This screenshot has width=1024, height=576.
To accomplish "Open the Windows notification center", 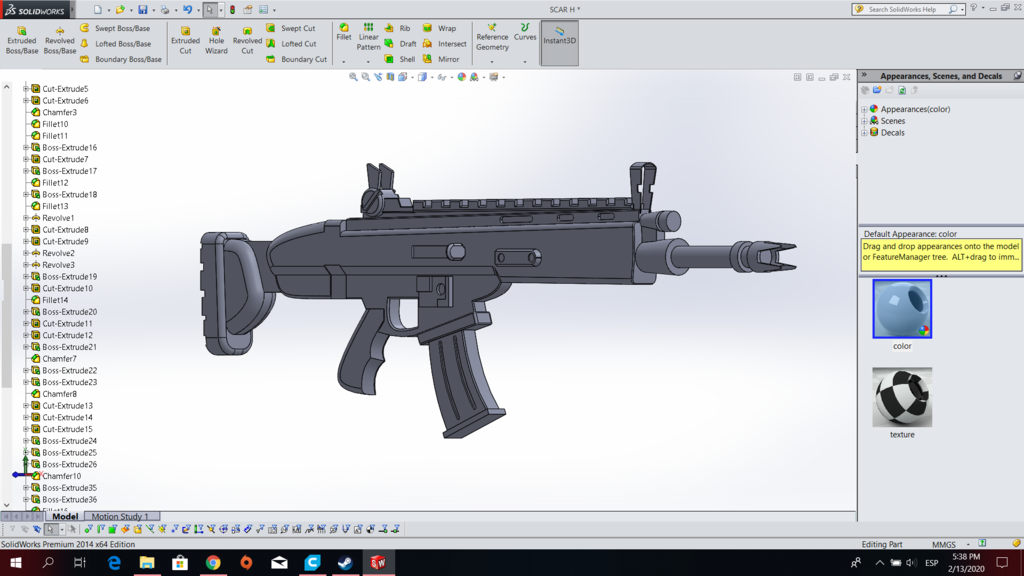I will (1002, 562).
